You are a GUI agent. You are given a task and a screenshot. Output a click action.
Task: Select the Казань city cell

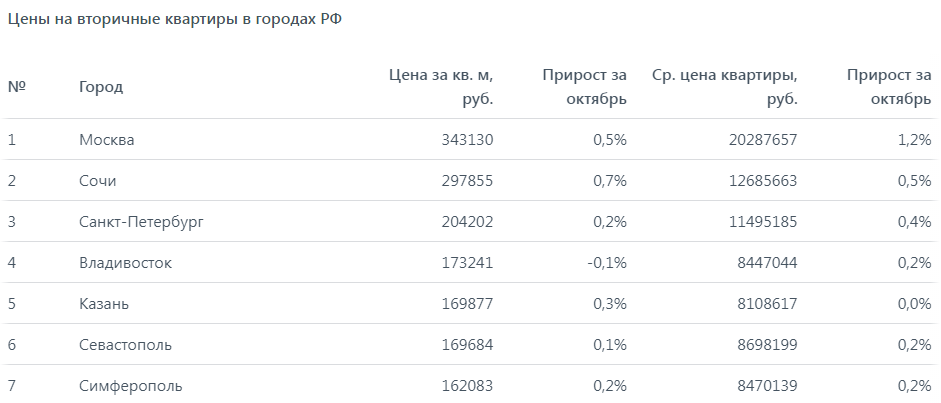point(104,303)
